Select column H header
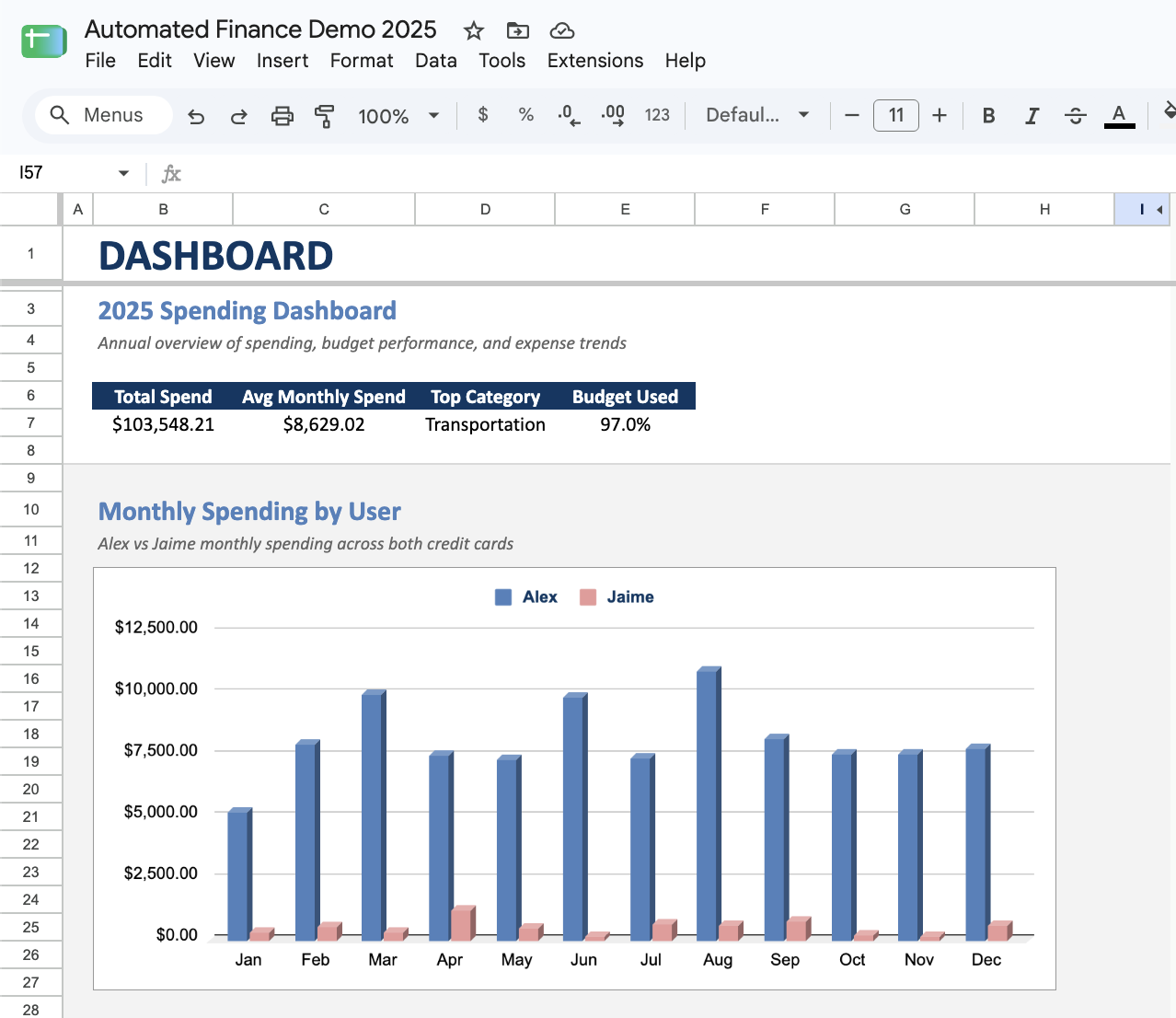 tap(1044, 209)
